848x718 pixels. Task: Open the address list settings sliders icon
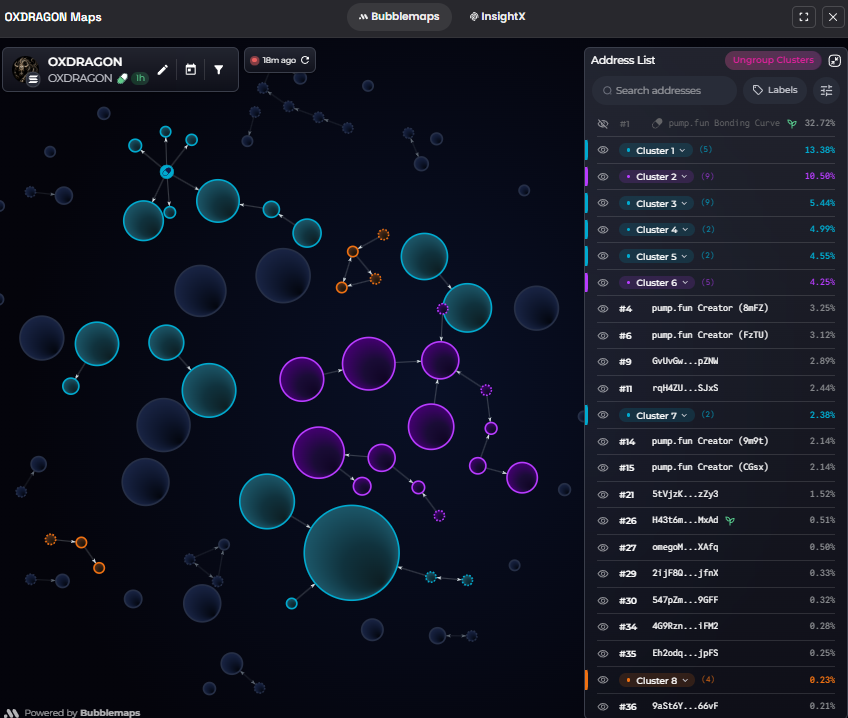pos(826,90)
